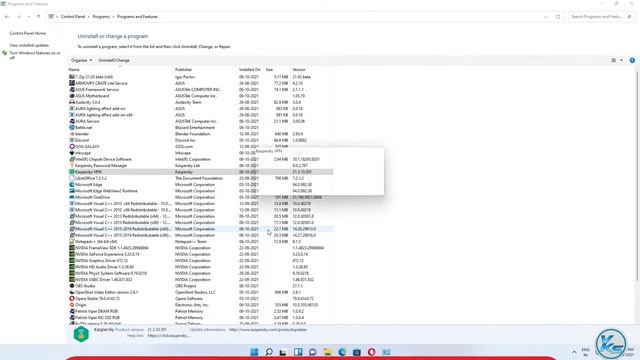Select the Notepad++ program icon
Viewport: 640px width, 360px height.
click(x=72, y=242)
